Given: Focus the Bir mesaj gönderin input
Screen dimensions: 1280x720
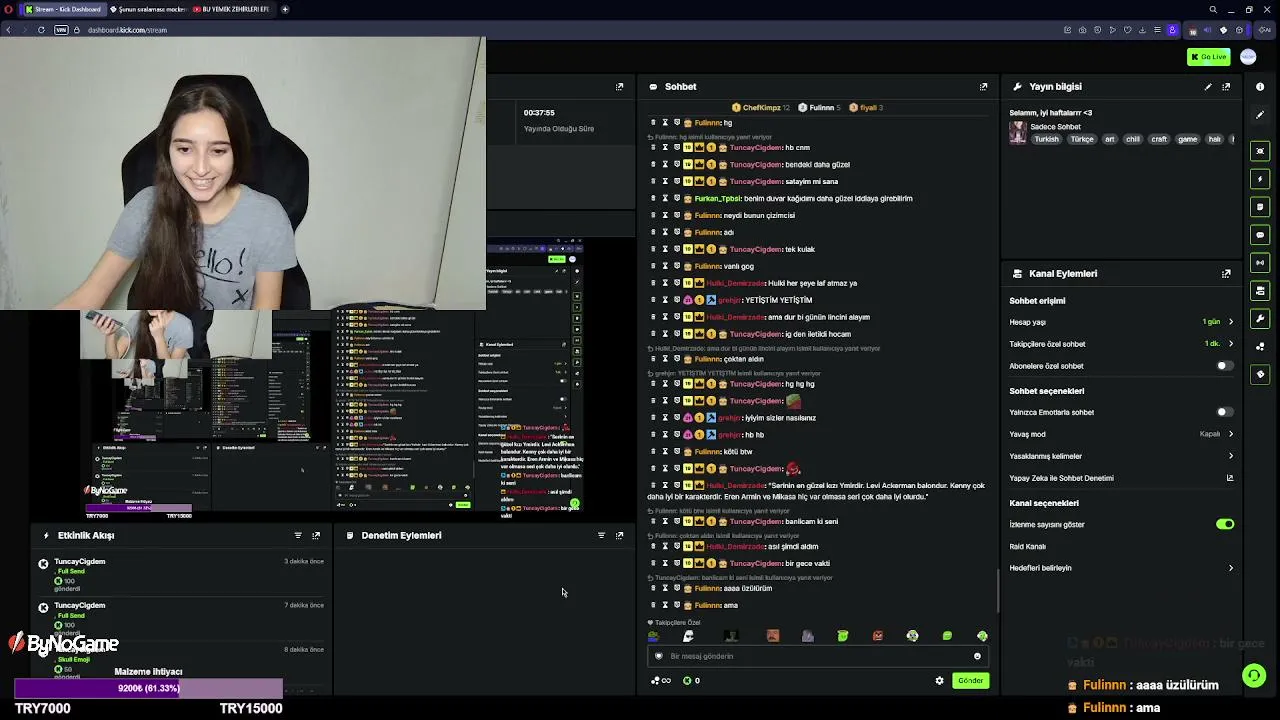Looking at the screenshot, I should coord(818,656).
